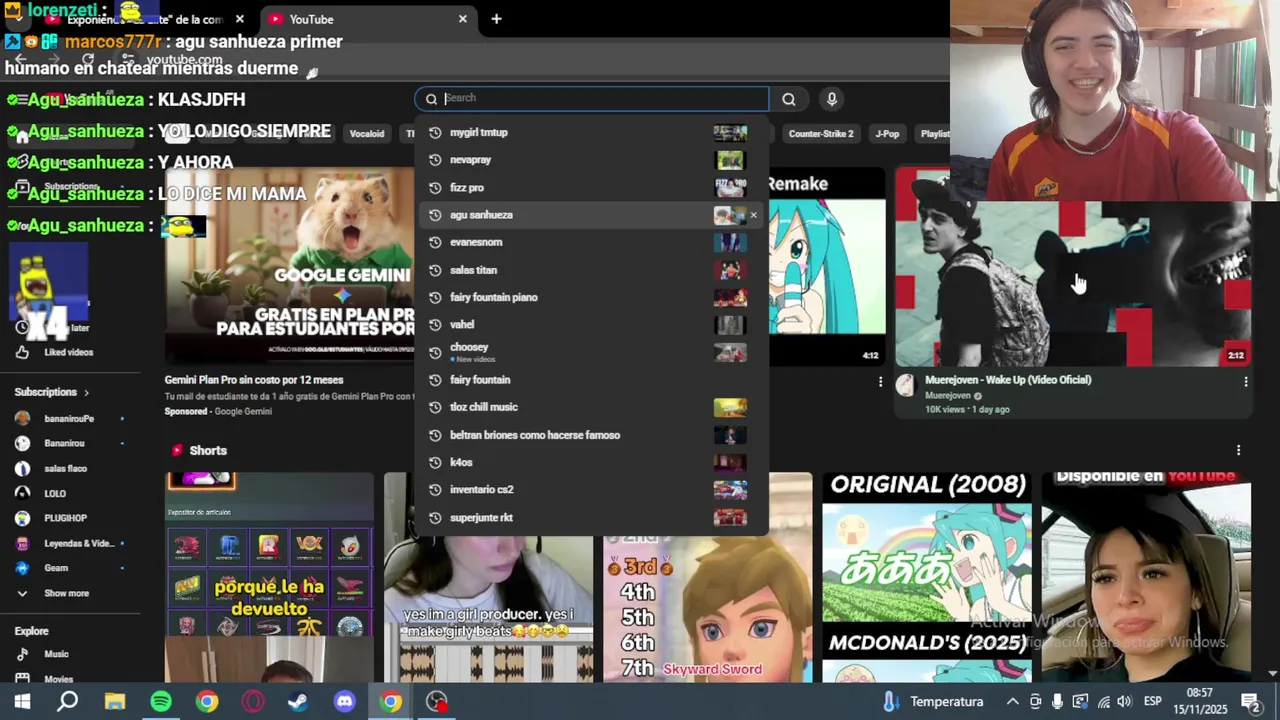Open the three-dot menu for Muerejoven Wake Up

tap(1245, 382)
